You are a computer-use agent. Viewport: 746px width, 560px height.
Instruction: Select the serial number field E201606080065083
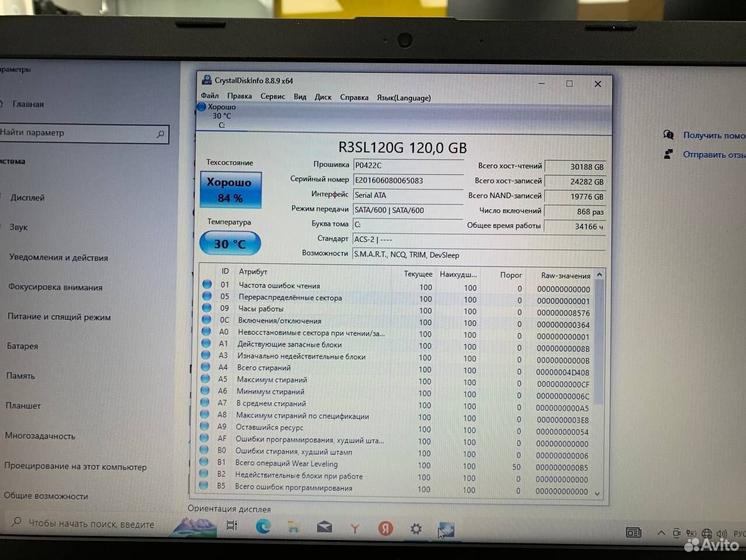(408, 180)
